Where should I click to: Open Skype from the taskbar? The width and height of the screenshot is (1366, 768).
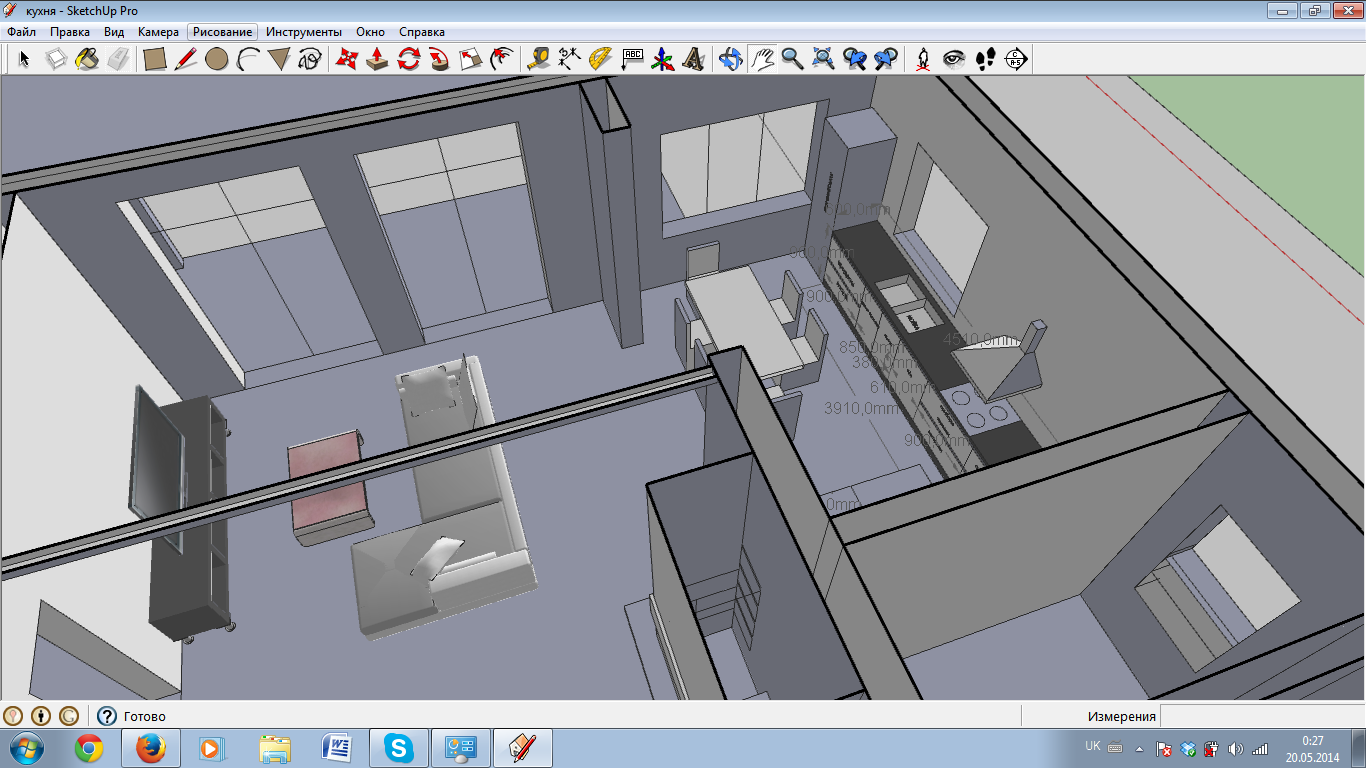point(400,747)
